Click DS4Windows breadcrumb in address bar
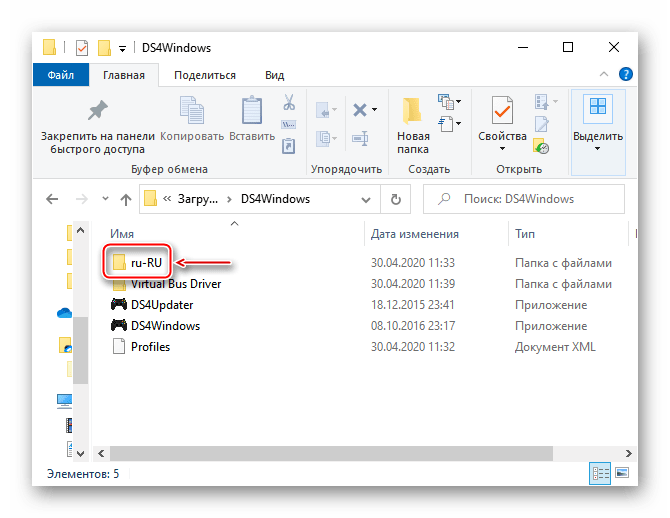The width and height of the screenshot is (670, 518). 275,199
